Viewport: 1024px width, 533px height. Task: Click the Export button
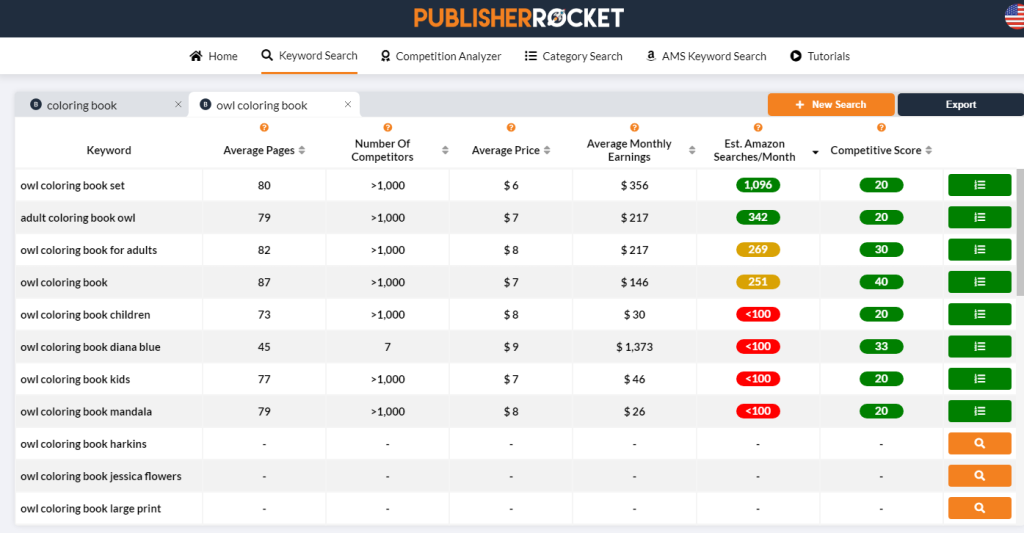(x=961, y=105)
